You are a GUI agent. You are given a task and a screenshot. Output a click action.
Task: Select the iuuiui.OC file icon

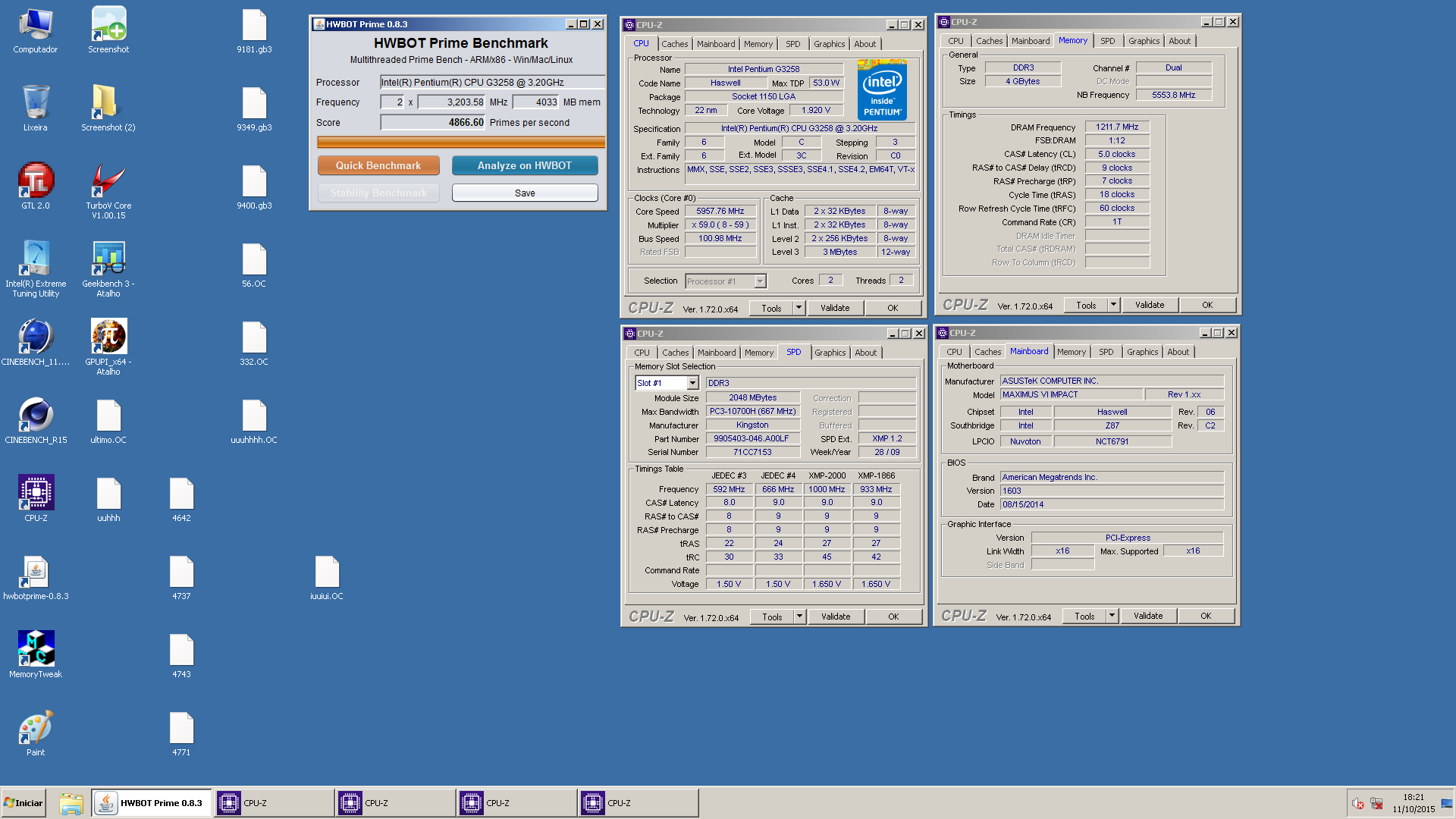tap(327, 578)
